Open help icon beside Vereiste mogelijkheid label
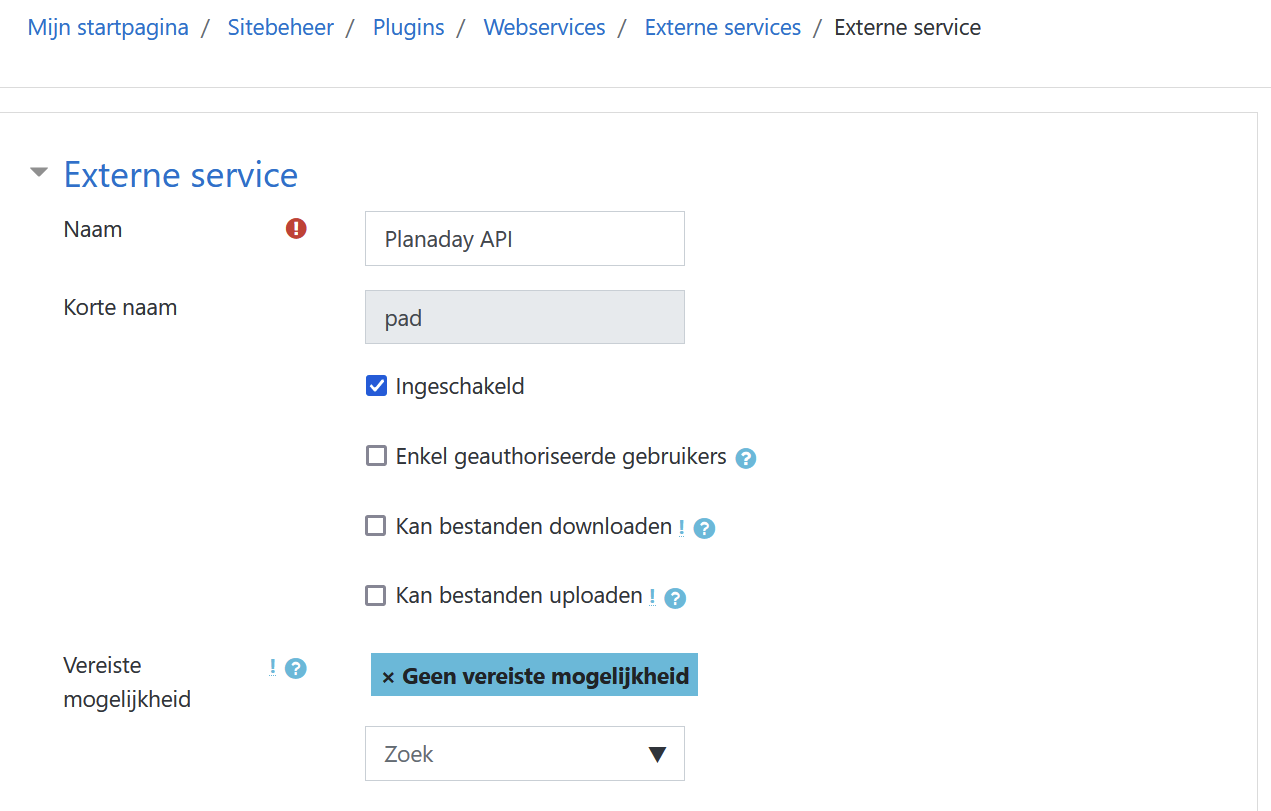 click(295, 668)
